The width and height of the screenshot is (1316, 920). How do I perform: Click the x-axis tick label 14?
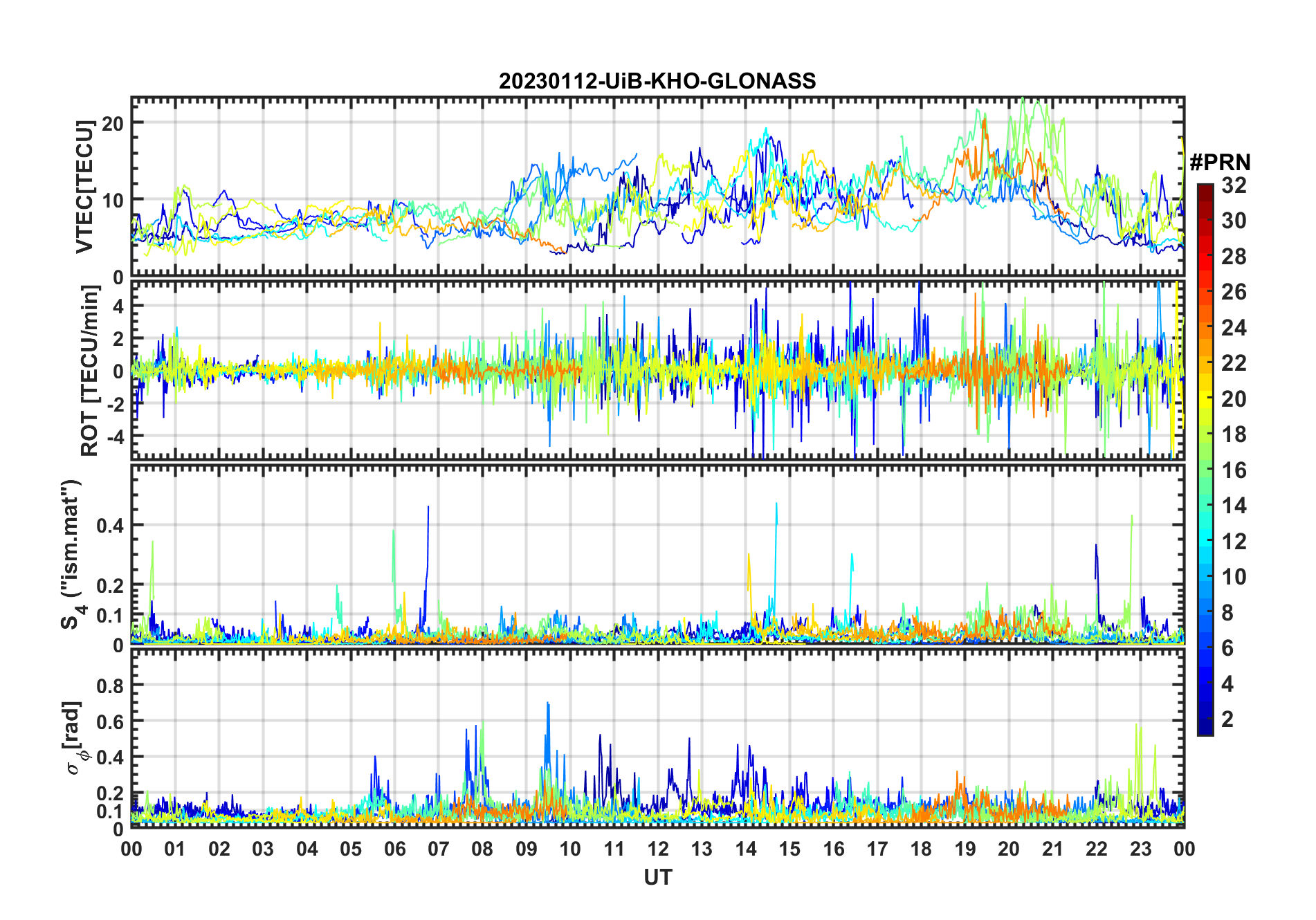[746, 849]
